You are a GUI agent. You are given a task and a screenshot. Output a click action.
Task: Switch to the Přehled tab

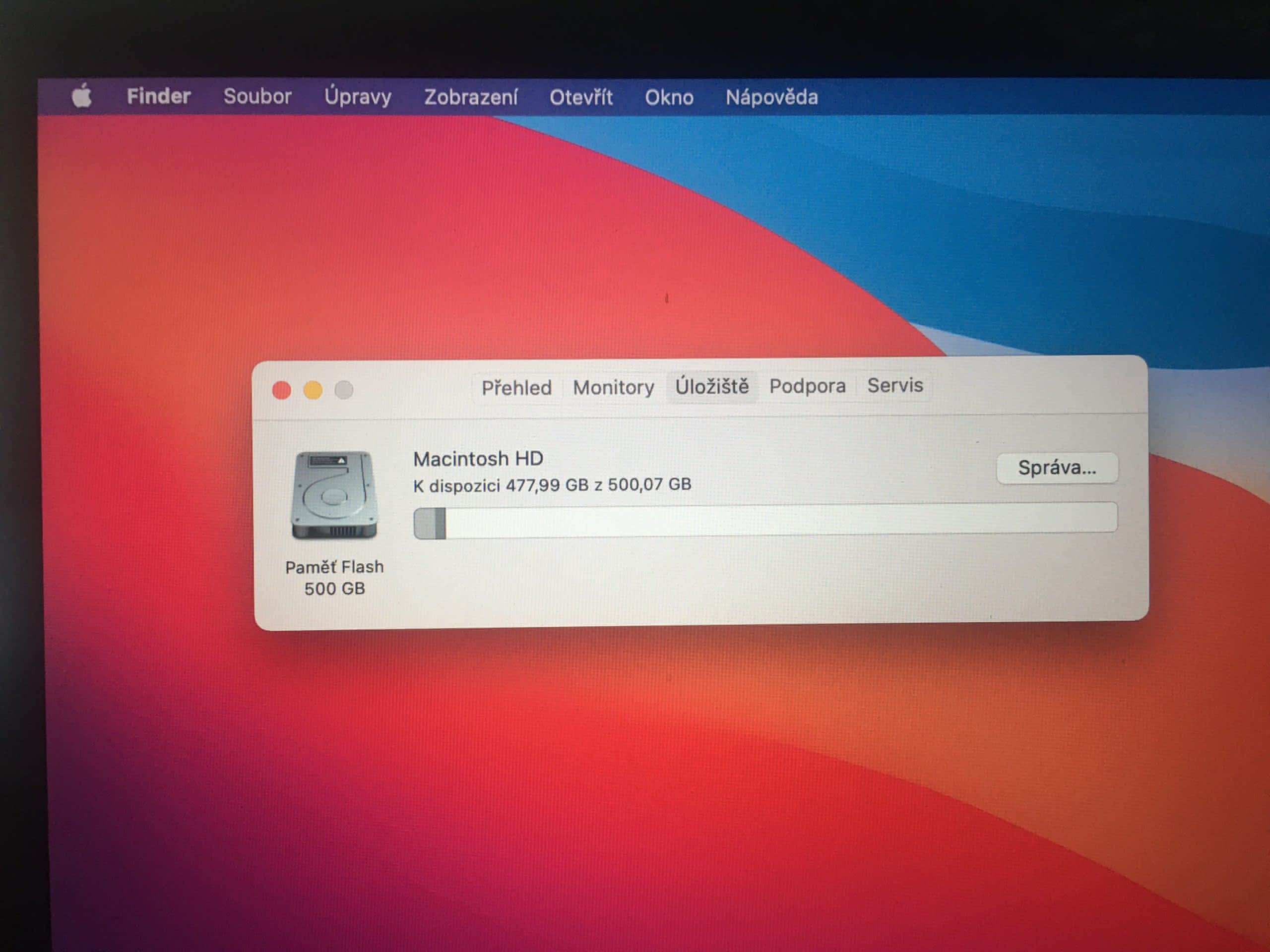516,388
